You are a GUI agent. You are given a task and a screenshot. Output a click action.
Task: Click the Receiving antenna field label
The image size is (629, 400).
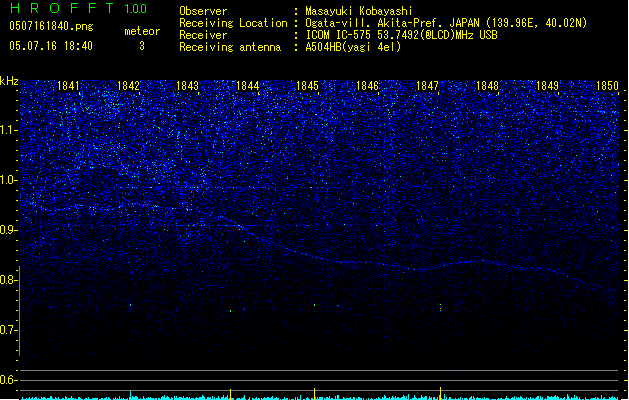tap(230, 47)
